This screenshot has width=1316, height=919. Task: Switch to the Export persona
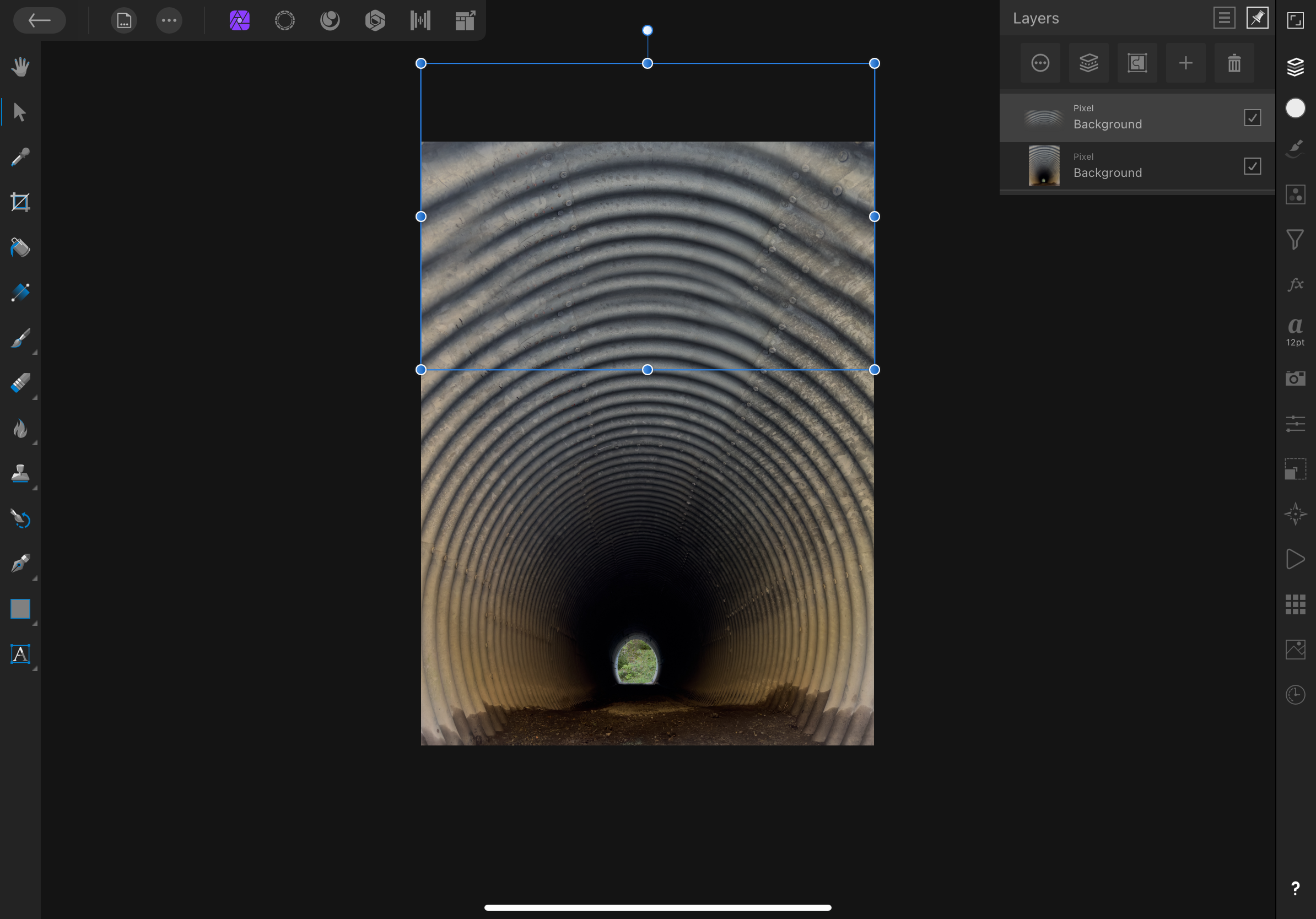click(466, 20)
